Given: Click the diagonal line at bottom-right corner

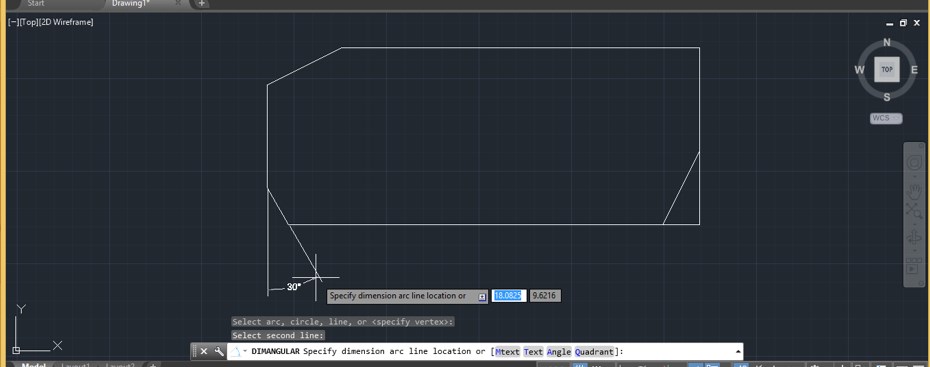Looking at the screenshot, I should (681, 188).
